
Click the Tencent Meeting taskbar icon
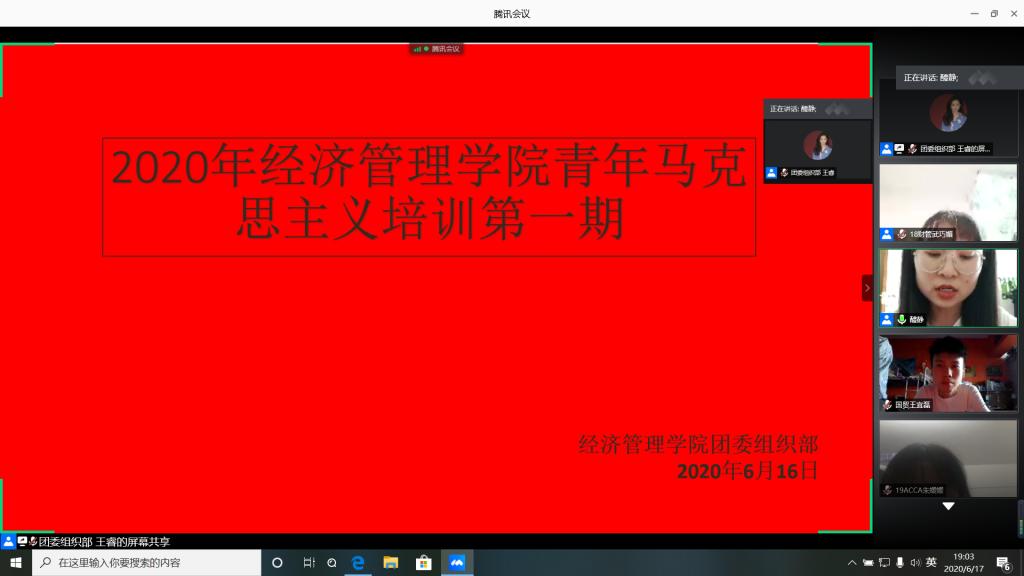pos(457,562)
